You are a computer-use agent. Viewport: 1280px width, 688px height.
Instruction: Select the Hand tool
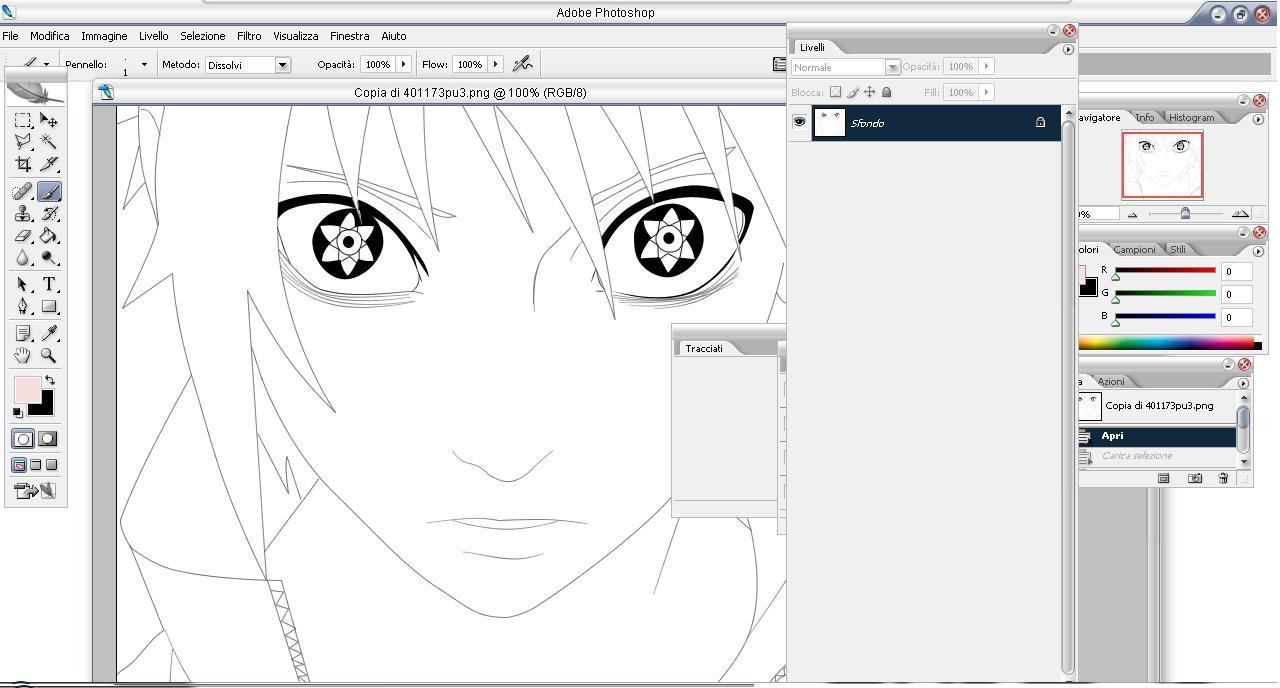click(22, 355)
